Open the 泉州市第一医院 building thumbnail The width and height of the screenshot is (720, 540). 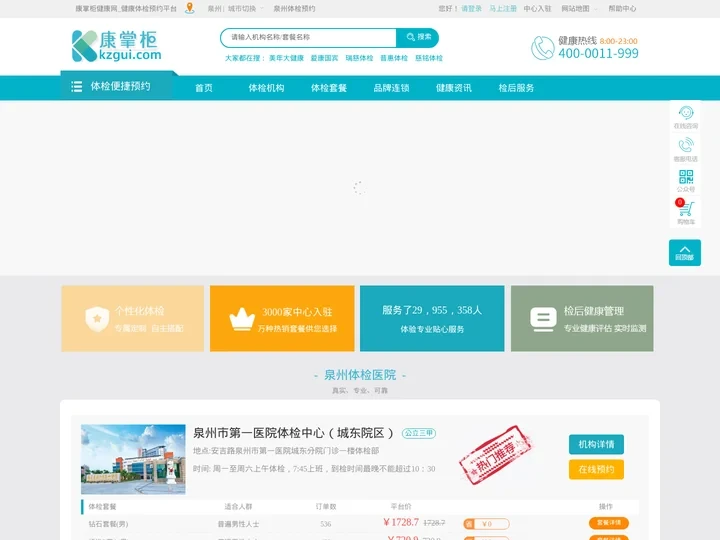[x=133, y=459]
